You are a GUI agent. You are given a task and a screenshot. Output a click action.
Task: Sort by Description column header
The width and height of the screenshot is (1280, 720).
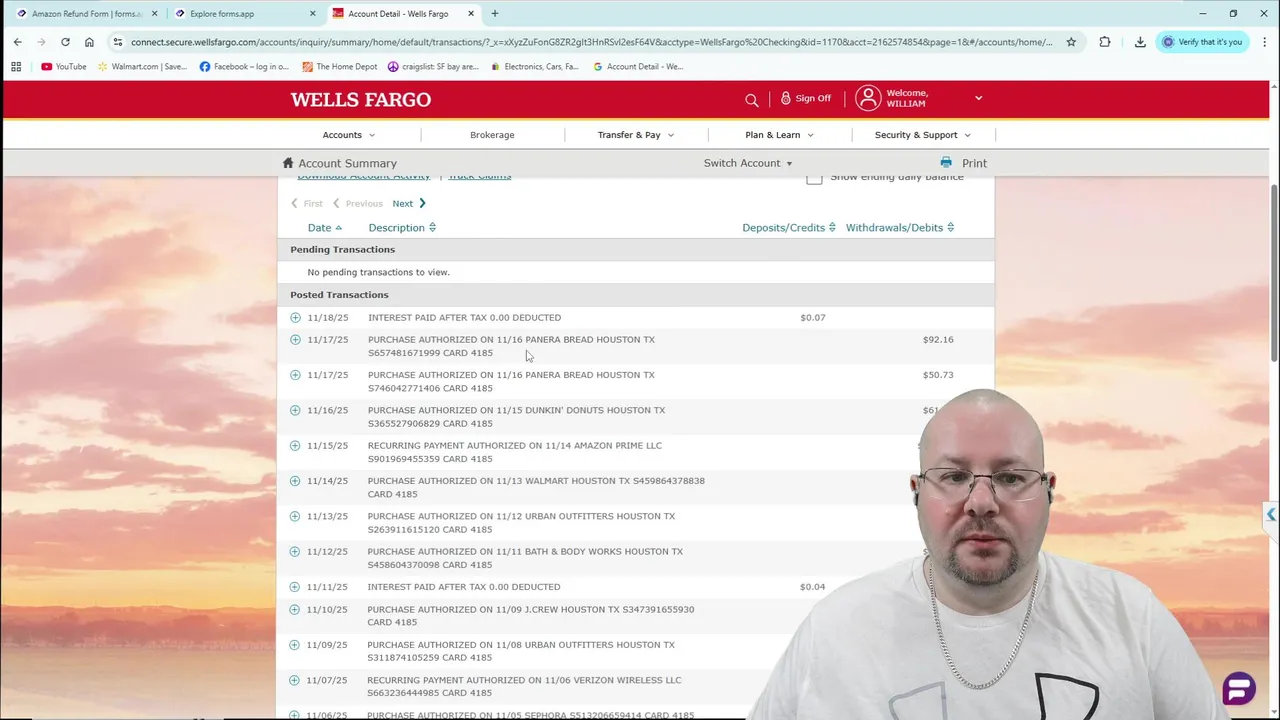pos(402,228)
